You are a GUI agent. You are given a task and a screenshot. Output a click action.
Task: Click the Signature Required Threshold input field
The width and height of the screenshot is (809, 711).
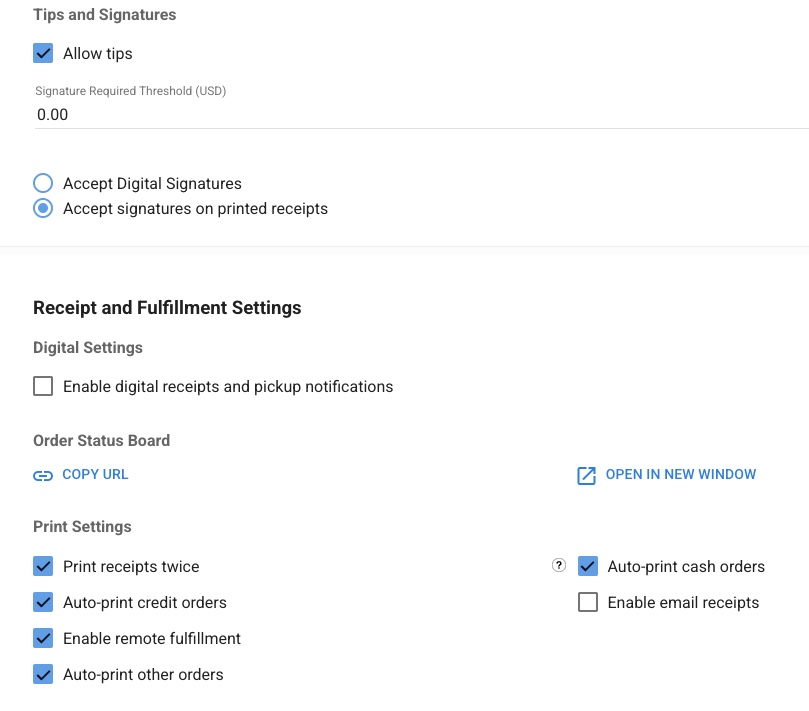421,115
